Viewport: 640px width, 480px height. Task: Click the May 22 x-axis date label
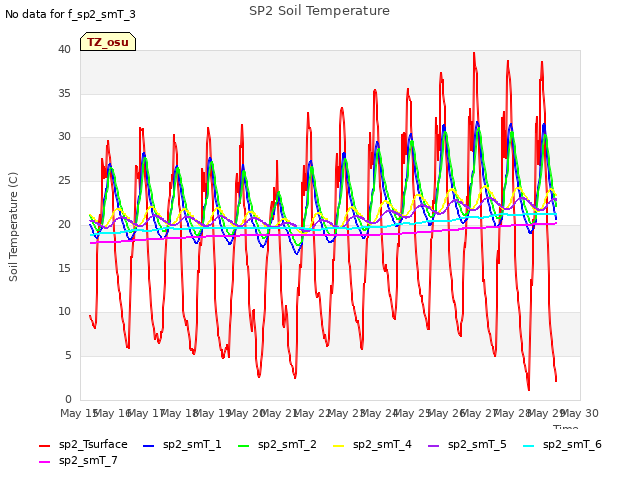click(313, 413)
